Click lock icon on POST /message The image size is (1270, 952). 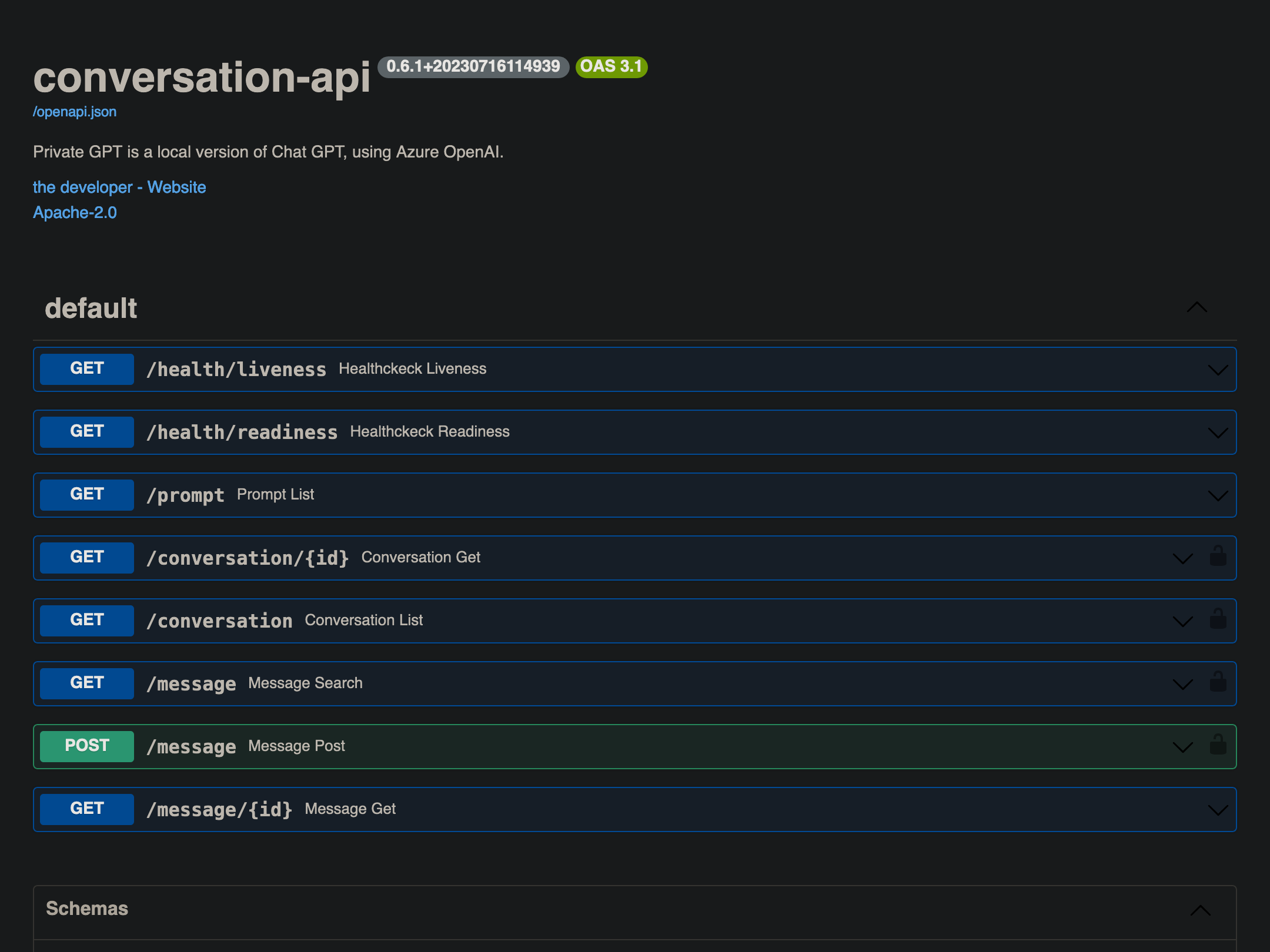[x=1218, y=745]
